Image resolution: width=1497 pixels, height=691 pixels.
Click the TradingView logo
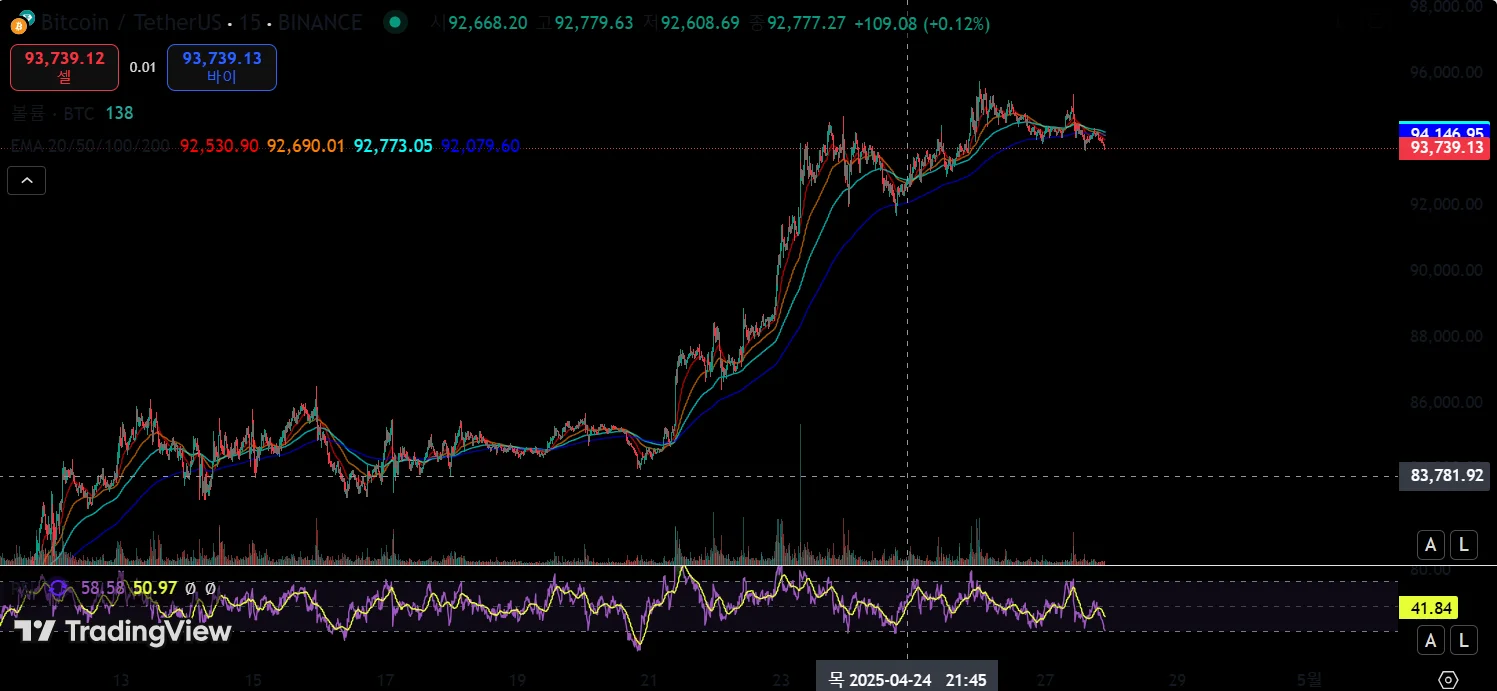[122, 631]
